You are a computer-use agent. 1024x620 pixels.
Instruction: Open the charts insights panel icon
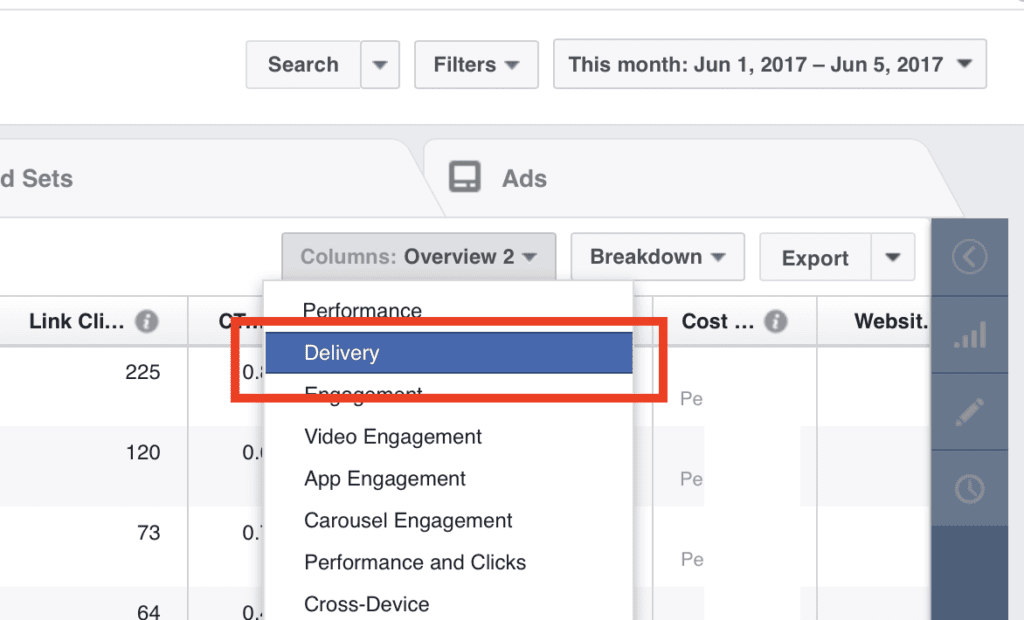969,333
